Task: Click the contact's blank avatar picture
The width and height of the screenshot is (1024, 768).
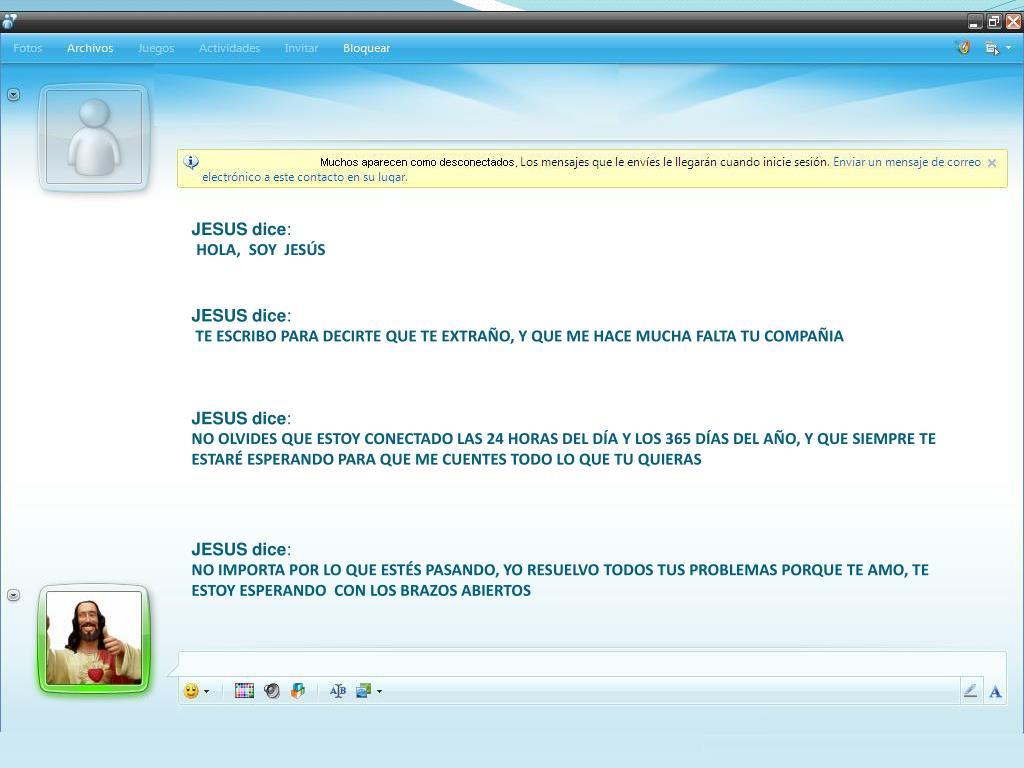Action: 94,137
